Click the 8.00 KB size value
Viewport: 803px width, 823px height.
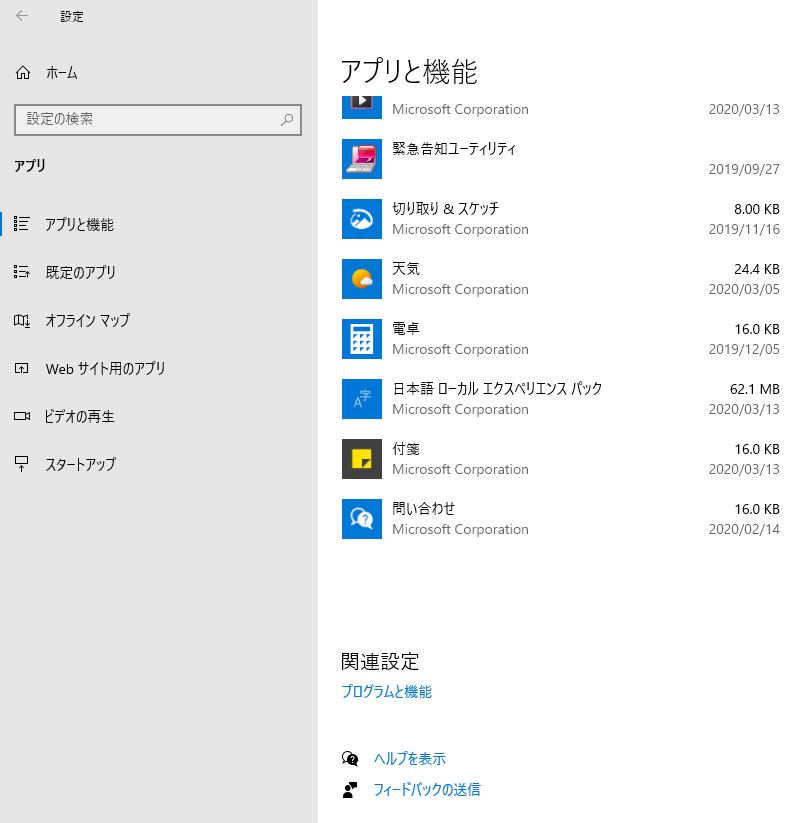757,209
